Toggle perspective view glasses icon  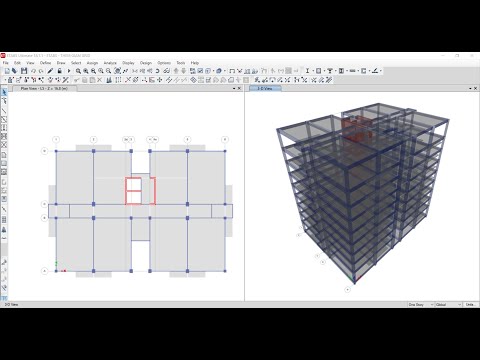tap(166, 71)
